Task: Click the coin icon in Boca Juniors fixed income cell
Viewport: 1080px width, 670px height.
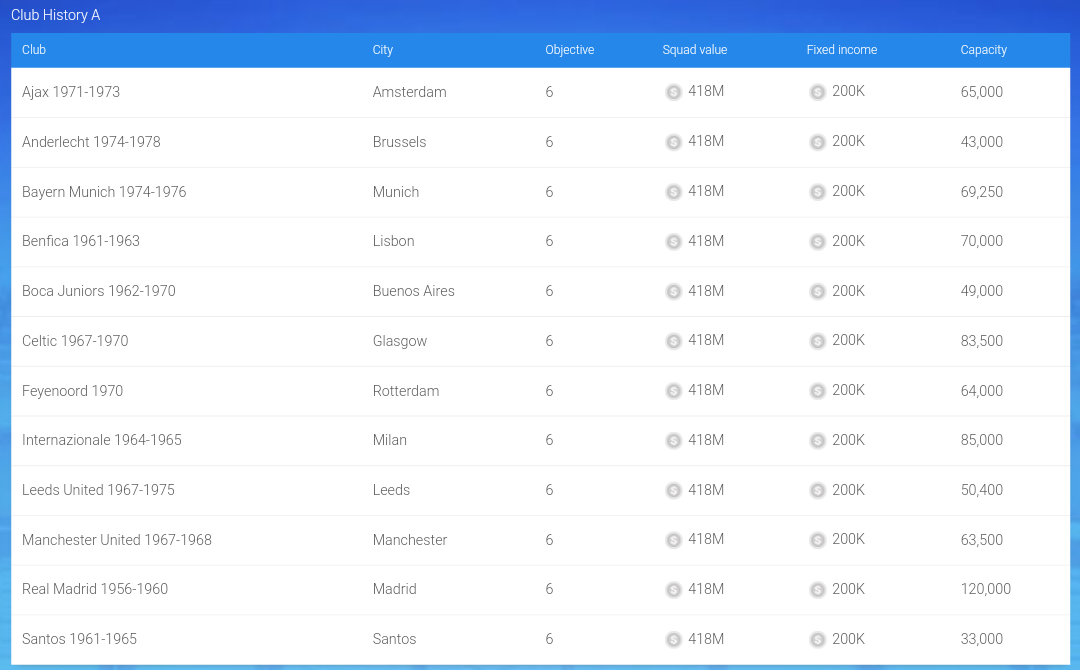Action: tap(818, 291)
